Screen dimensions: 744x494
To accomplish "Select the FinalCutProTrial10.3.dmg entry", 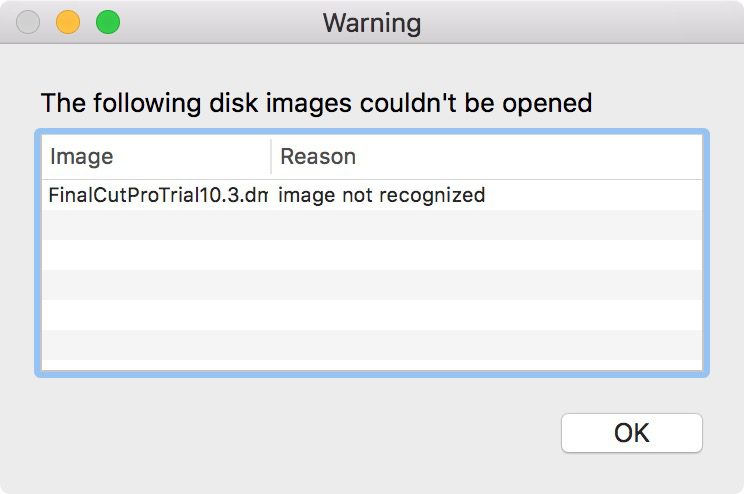I will [157, 195].
